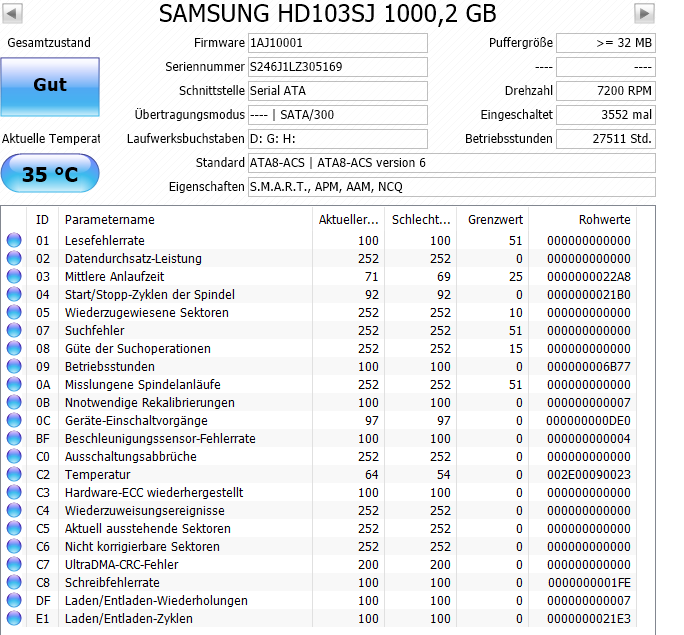
Task: Click status icon for Laden/Entladen-Zyklen row
Action: coord(14,618)
